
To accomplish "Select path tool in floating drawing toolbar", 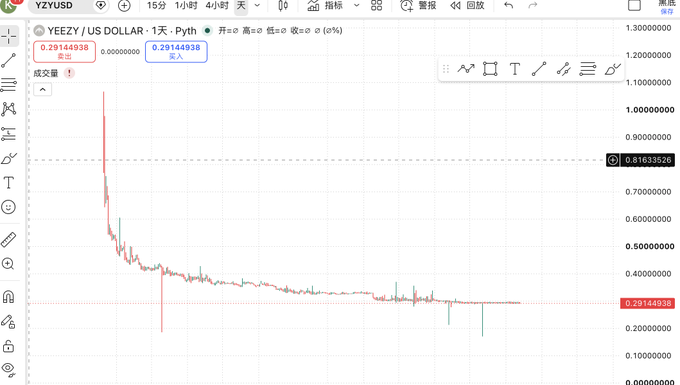I will coord(466,69).
